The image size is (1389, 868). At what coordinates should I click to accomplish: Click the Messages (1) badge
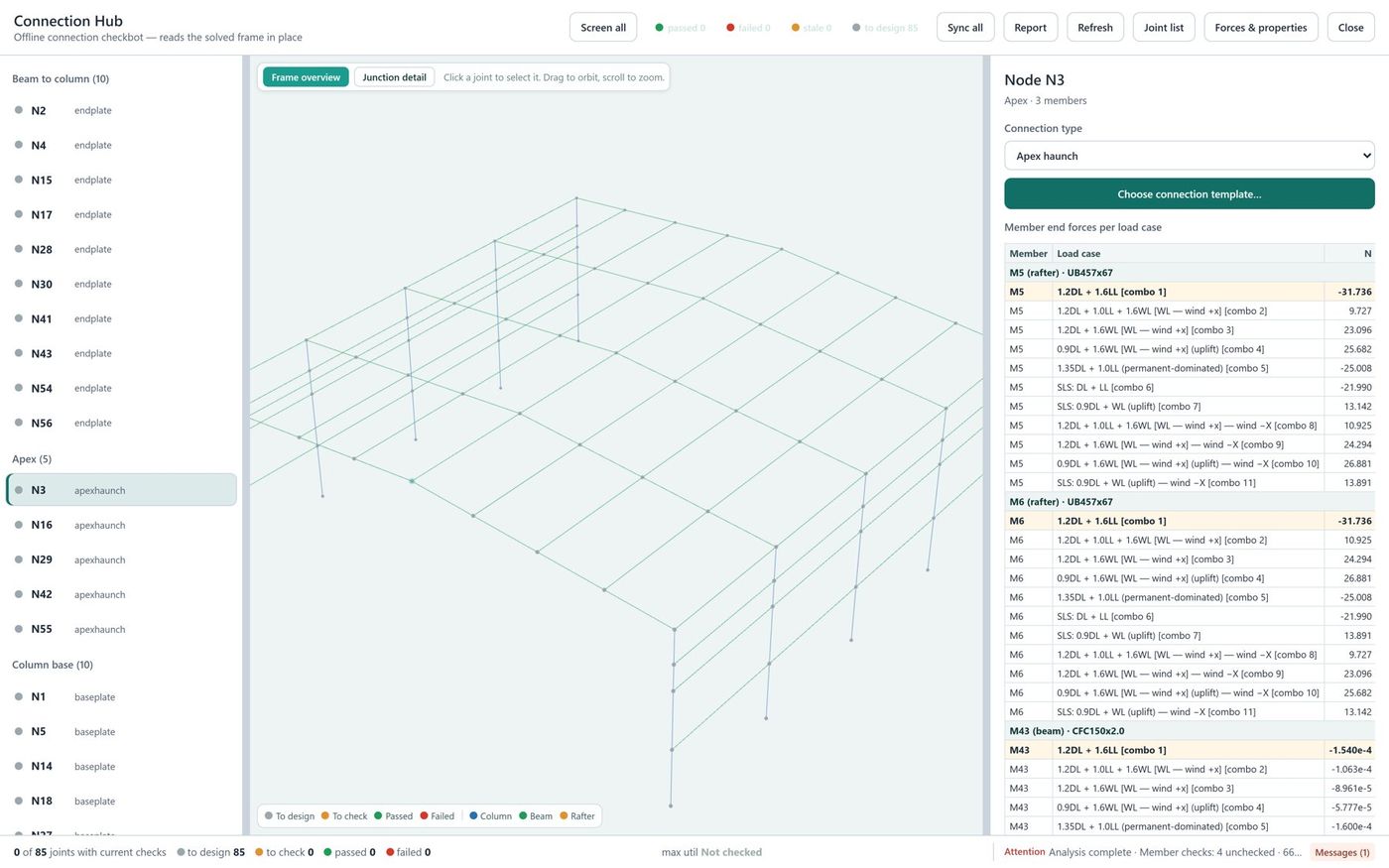[x=1341, y=852]
